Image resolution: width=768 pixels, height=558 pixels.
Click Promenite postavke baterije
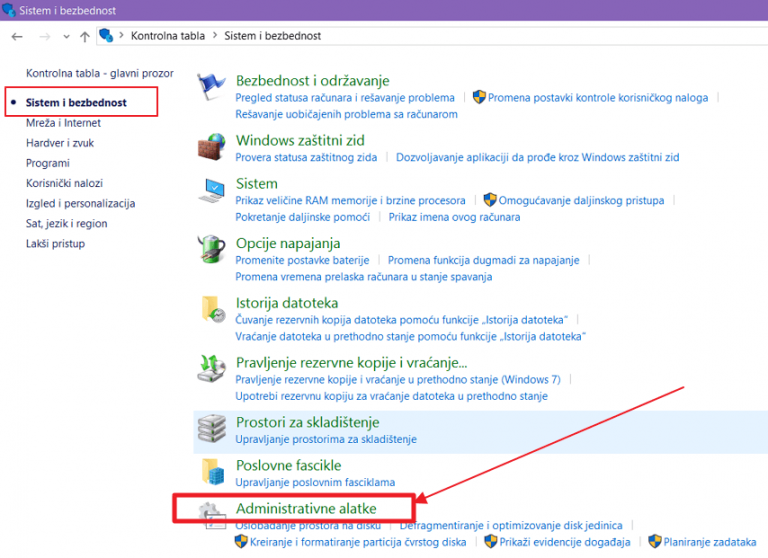coord(302,260)
